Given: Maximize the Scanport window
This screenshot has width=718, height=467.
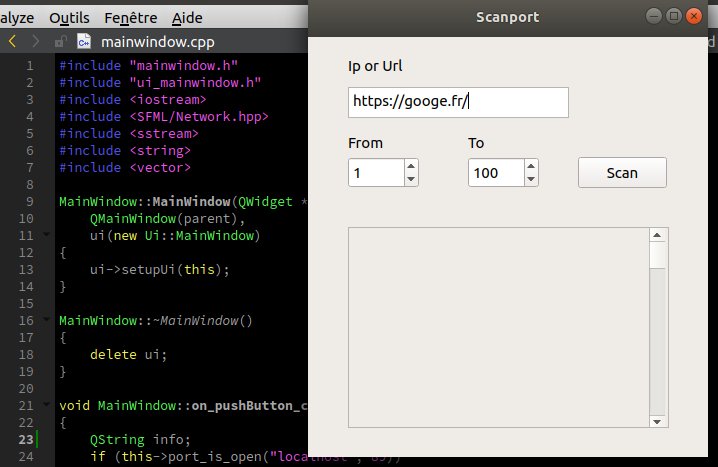Looking at the screenshot, I should pyautogui.click(x=674, y=16).
